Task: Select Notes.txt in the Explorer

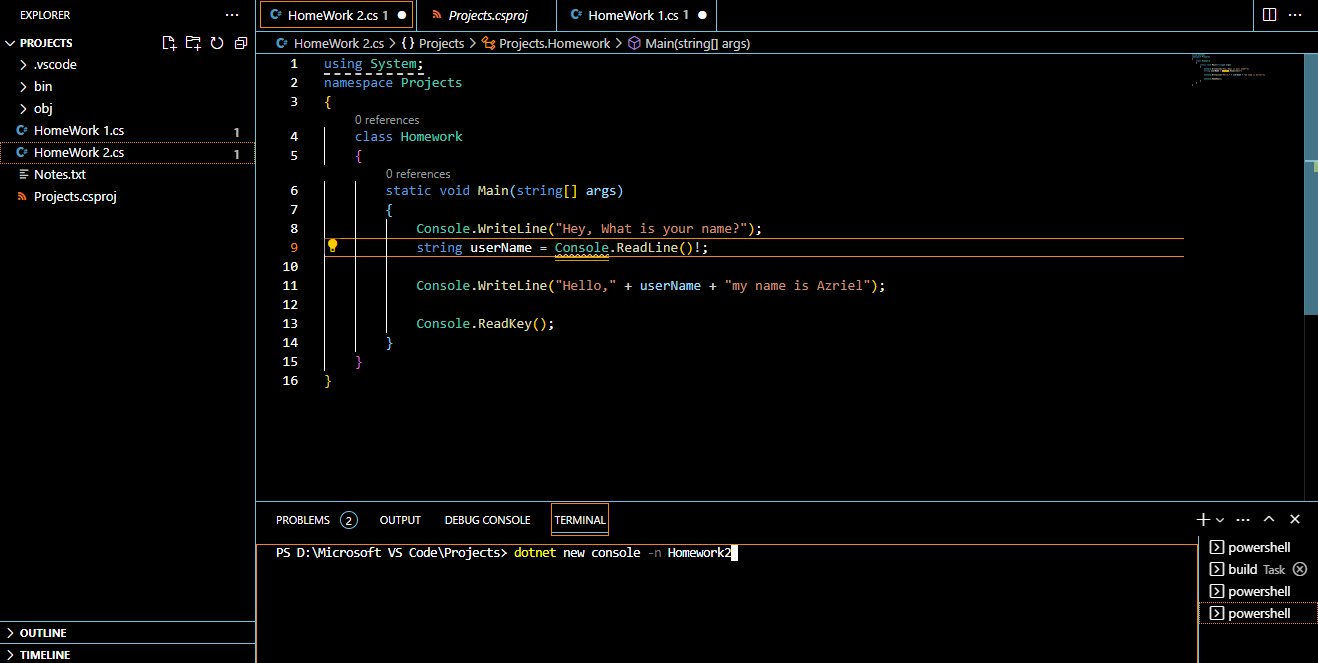Action: pos(59,174)
